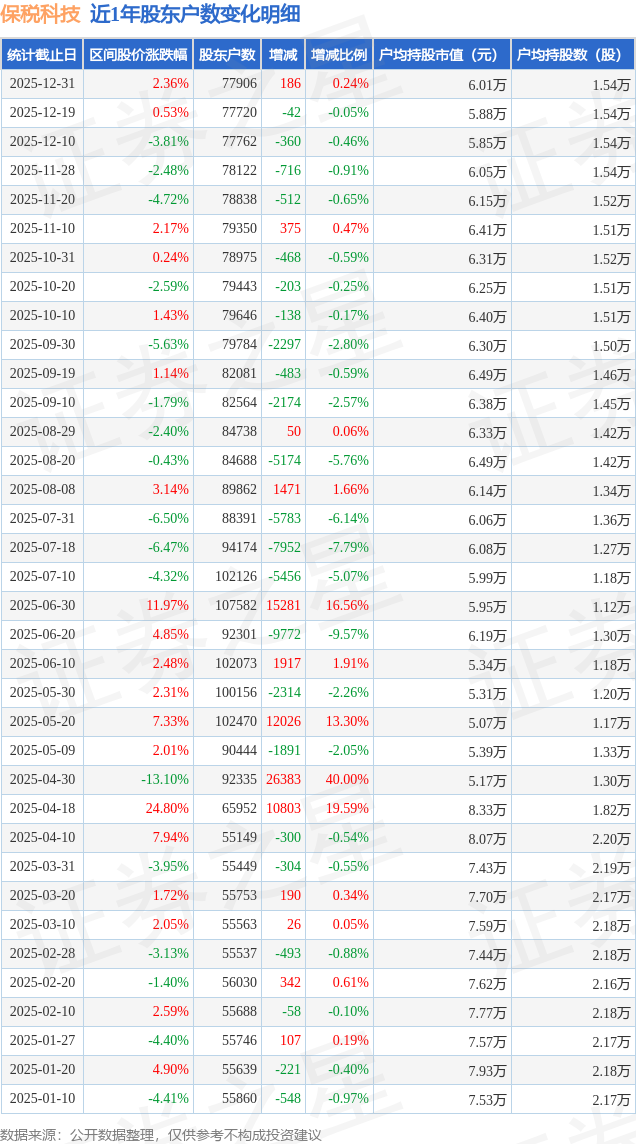The width and height of the screenshot is (636, 1144).
Task: Select the 户均持股市值（元） column header
Action: point(441,55)
